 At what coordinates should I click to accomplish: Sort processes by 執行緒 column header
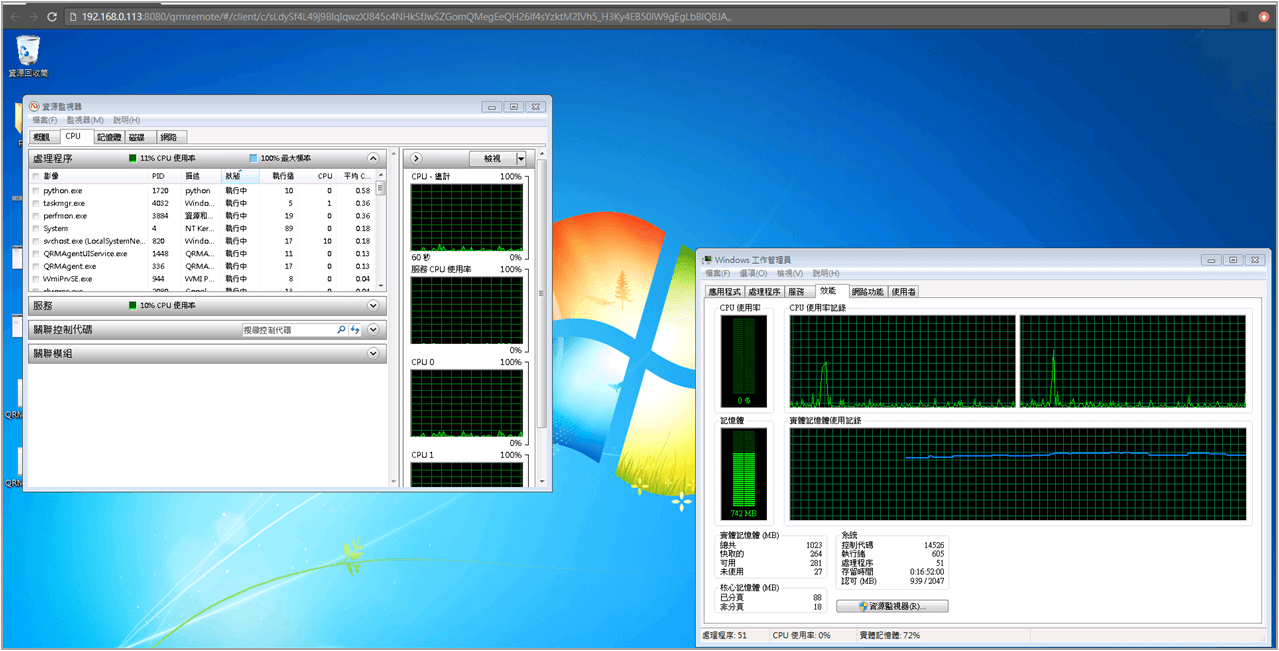tap(279, 176)
